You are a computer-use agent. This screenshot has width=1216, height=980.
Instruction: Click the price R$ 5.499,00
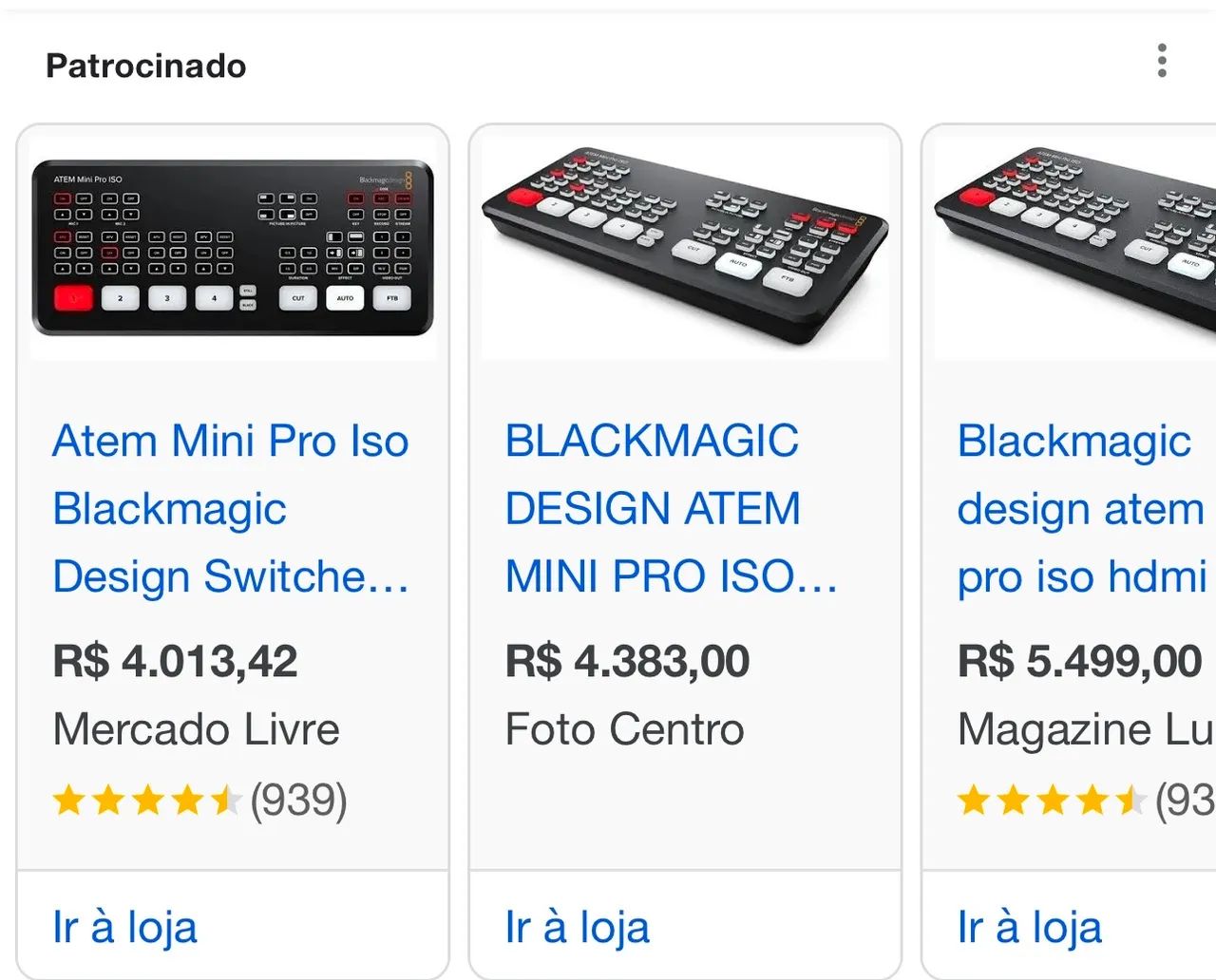[x=1078, y=661]
